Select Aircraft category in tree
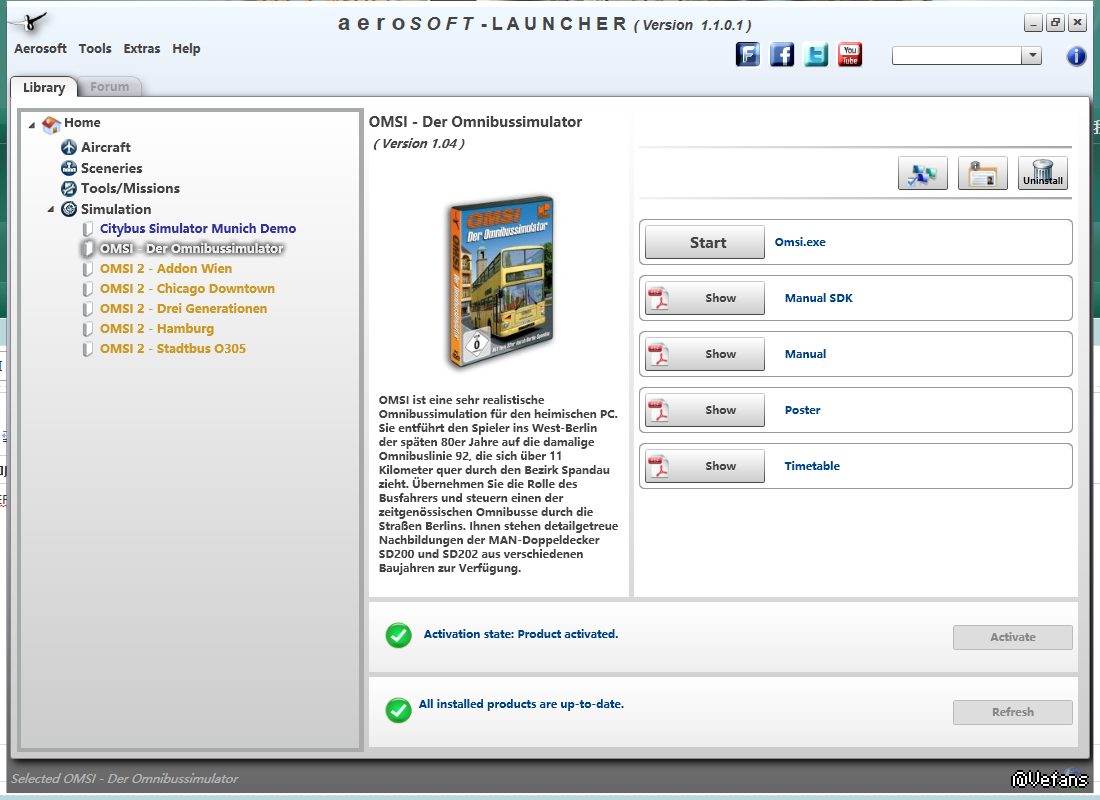 pyautogui.click(x=106, y=147)
